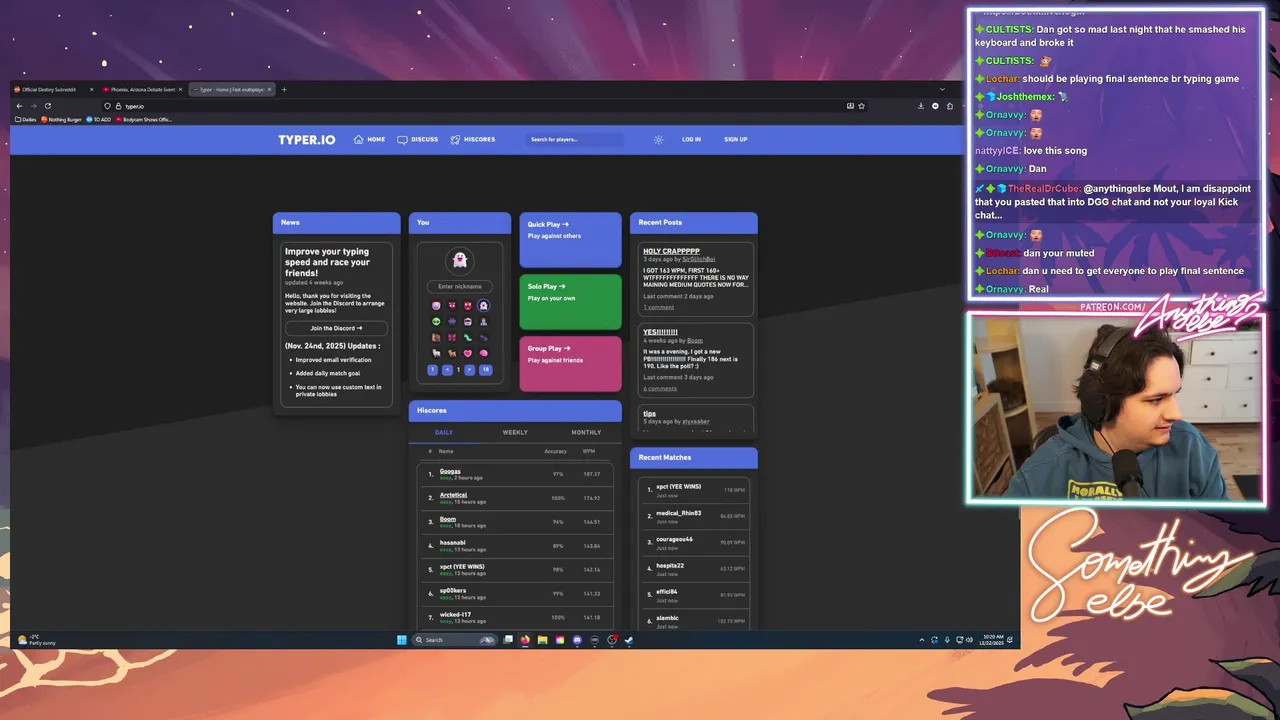Click hospita22 in Recent Matches

tap(670, 565)
